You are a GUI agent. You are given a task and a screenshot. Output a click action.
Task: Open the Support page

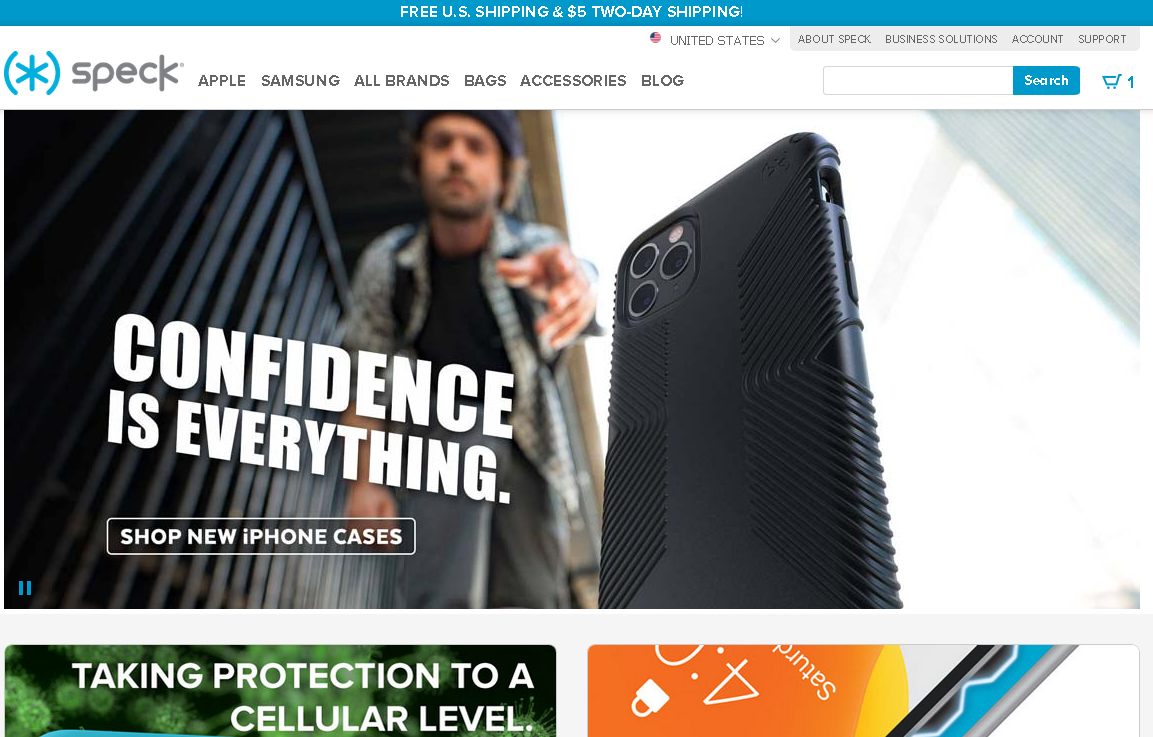click(1102, 39)
